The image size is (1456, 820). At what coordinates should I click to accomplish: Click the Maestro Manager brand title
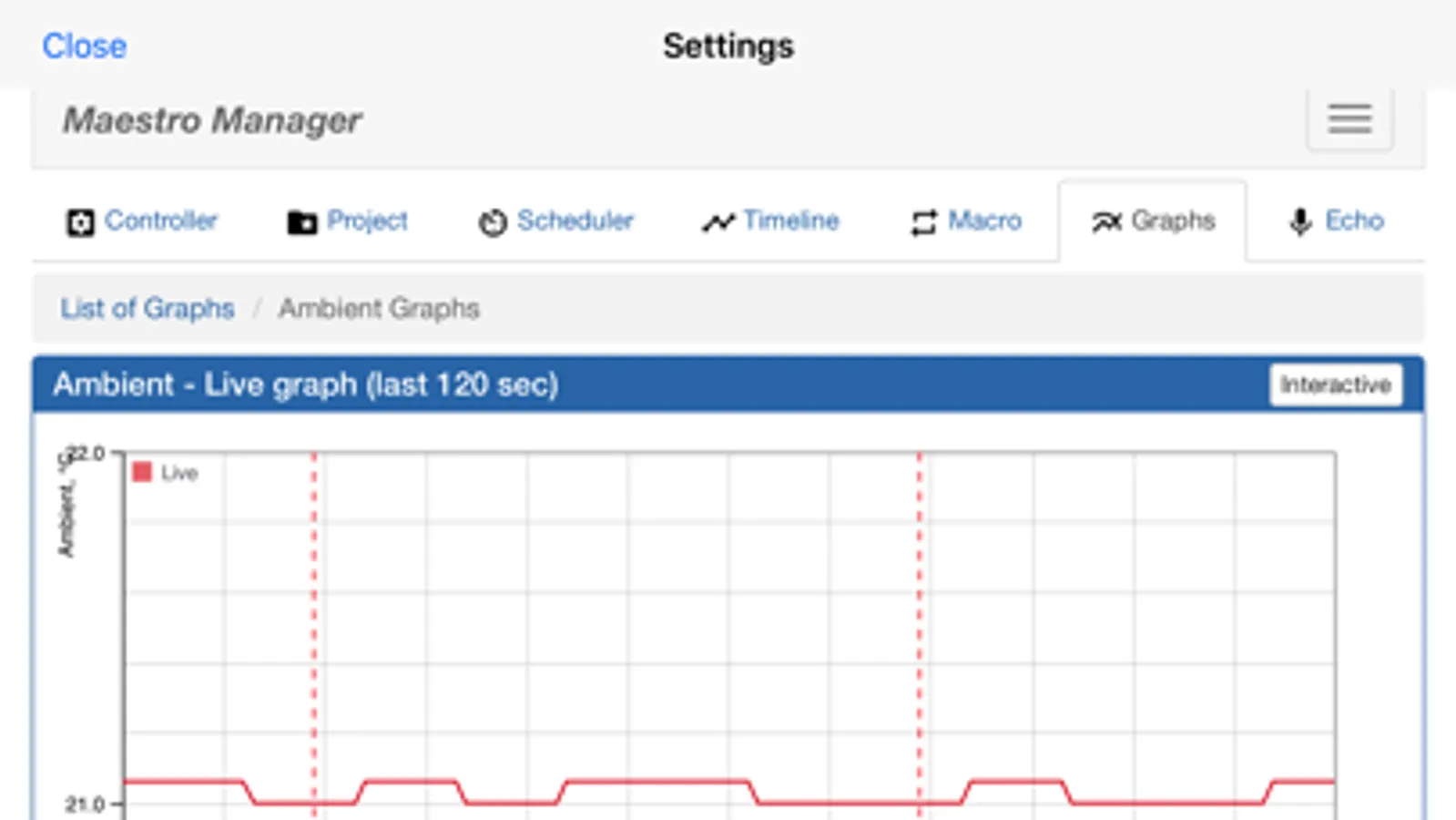pos(212,120)
